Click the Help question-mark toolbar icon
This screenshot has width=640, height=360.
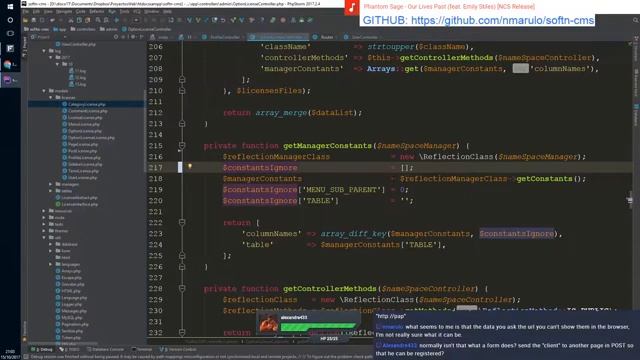[262, 20]
